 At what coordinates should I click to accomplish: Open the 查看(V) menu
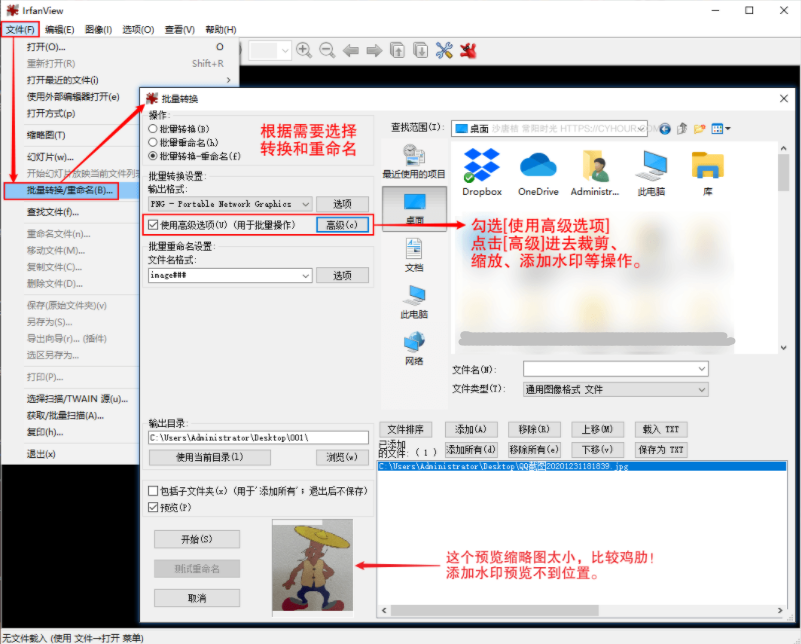pyautogui.click(x=179, y=30)
